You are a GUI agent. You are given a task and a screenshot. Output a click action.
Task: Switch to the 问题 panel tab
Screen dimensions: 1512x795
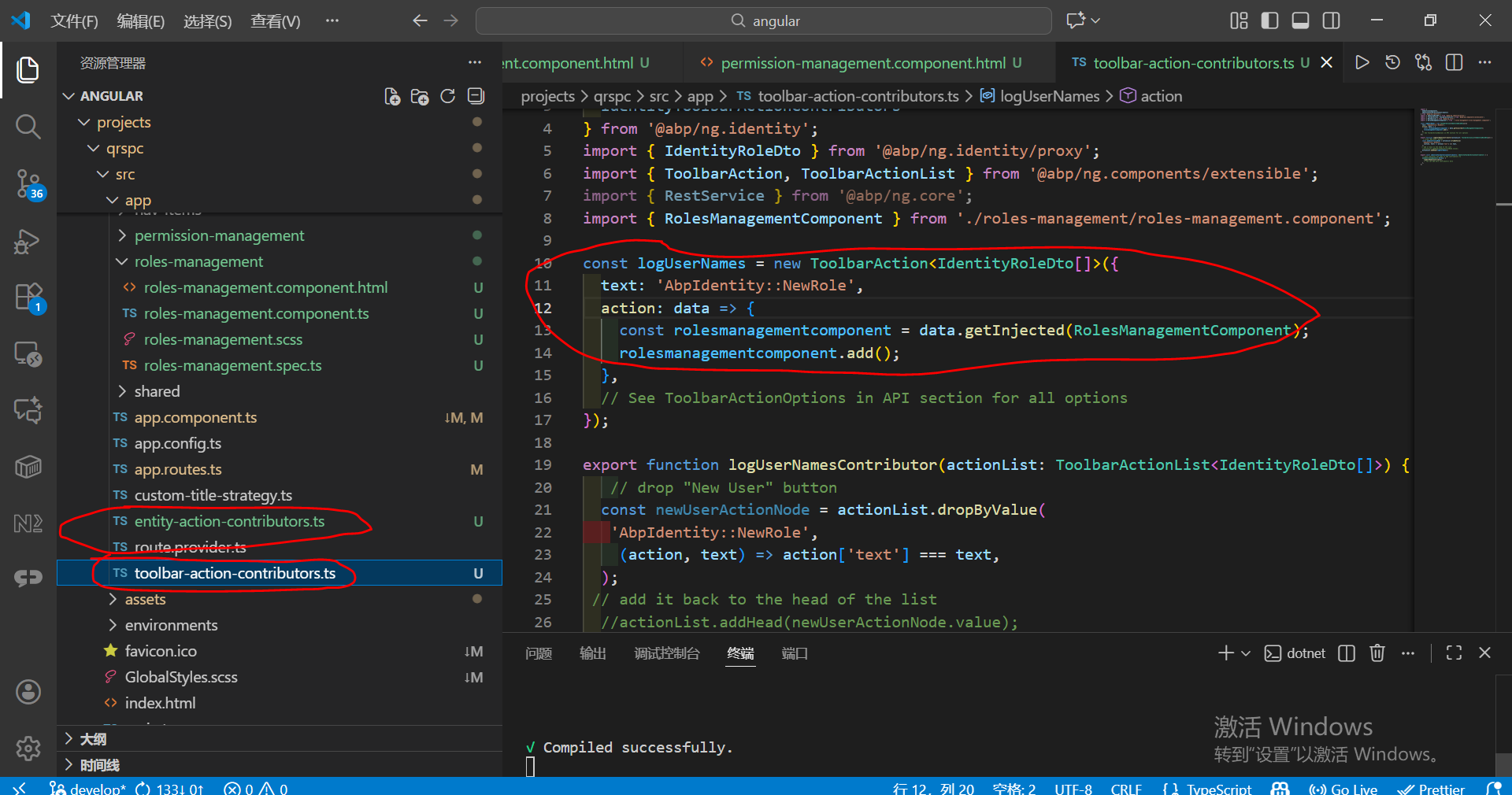(x=539, y=653)
